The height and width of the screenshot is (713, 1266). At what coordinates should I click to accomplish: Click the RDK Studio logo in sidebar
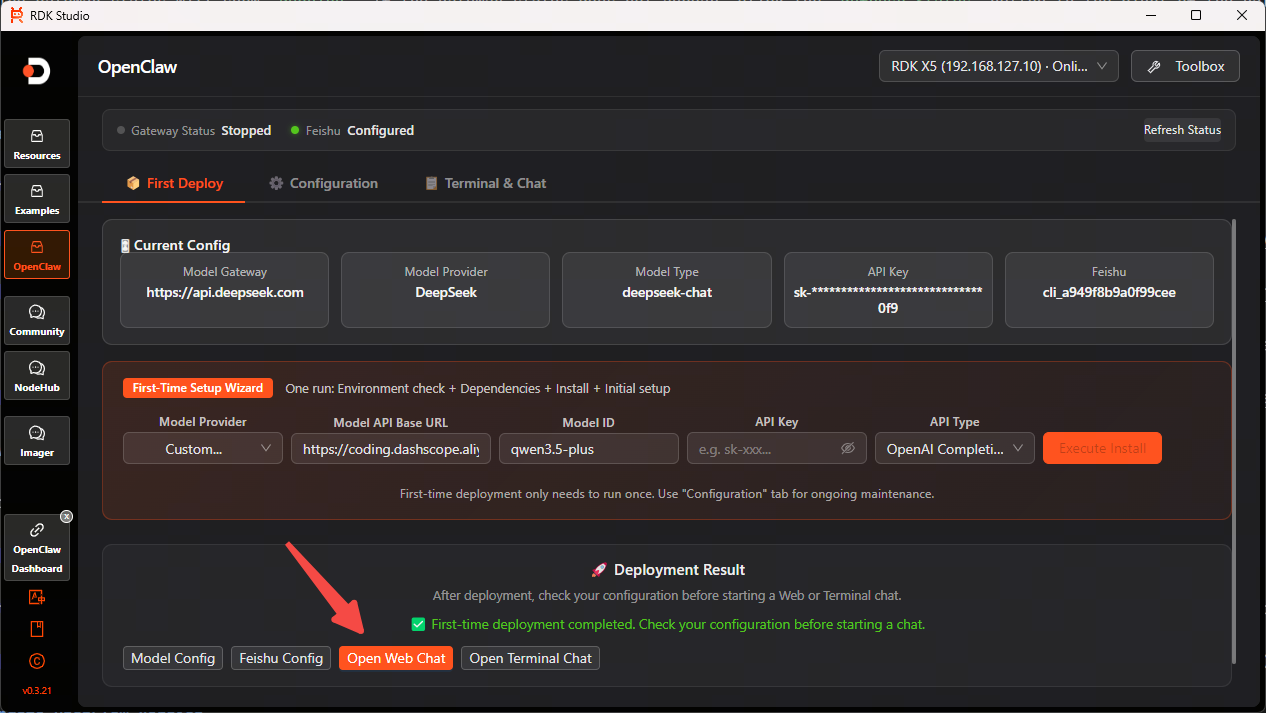[x=37, y=71]
